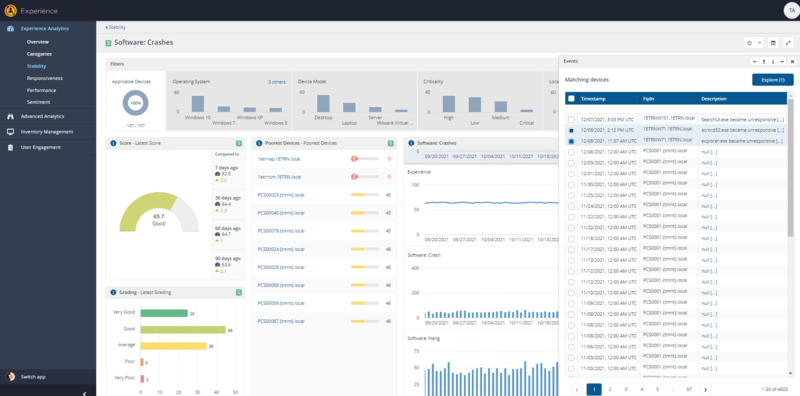Check the 11/24/2021, 12:00 AM UTC row checkbox
The width and height of the screenshot is (800, 396).
571,206
